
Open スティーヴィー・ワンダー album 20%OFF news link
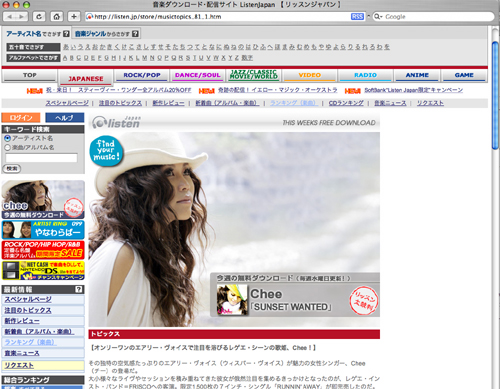(118, 90)
